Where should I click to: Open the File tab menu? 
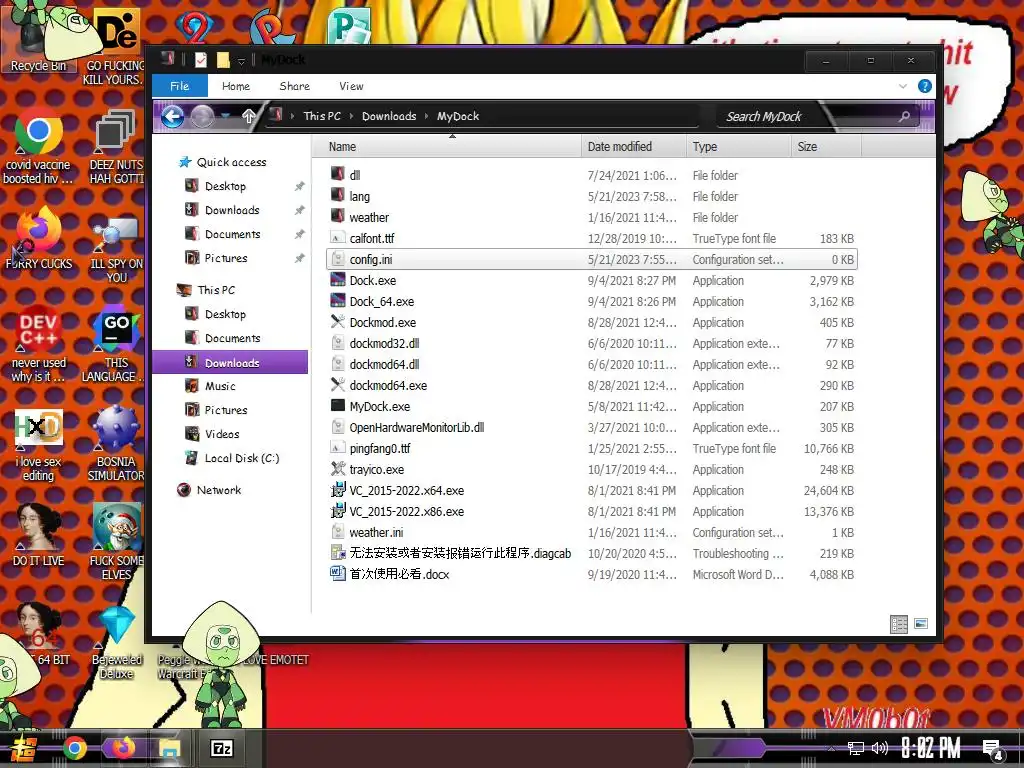(x=180, y=86)
